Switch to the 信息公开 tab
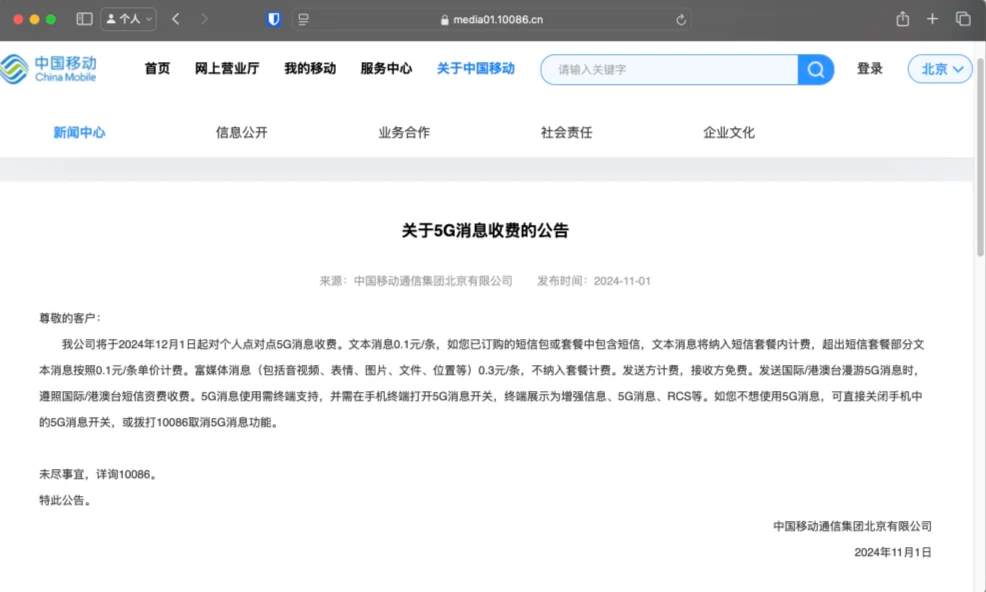This screenshot has width=986, height=592. 242,132
